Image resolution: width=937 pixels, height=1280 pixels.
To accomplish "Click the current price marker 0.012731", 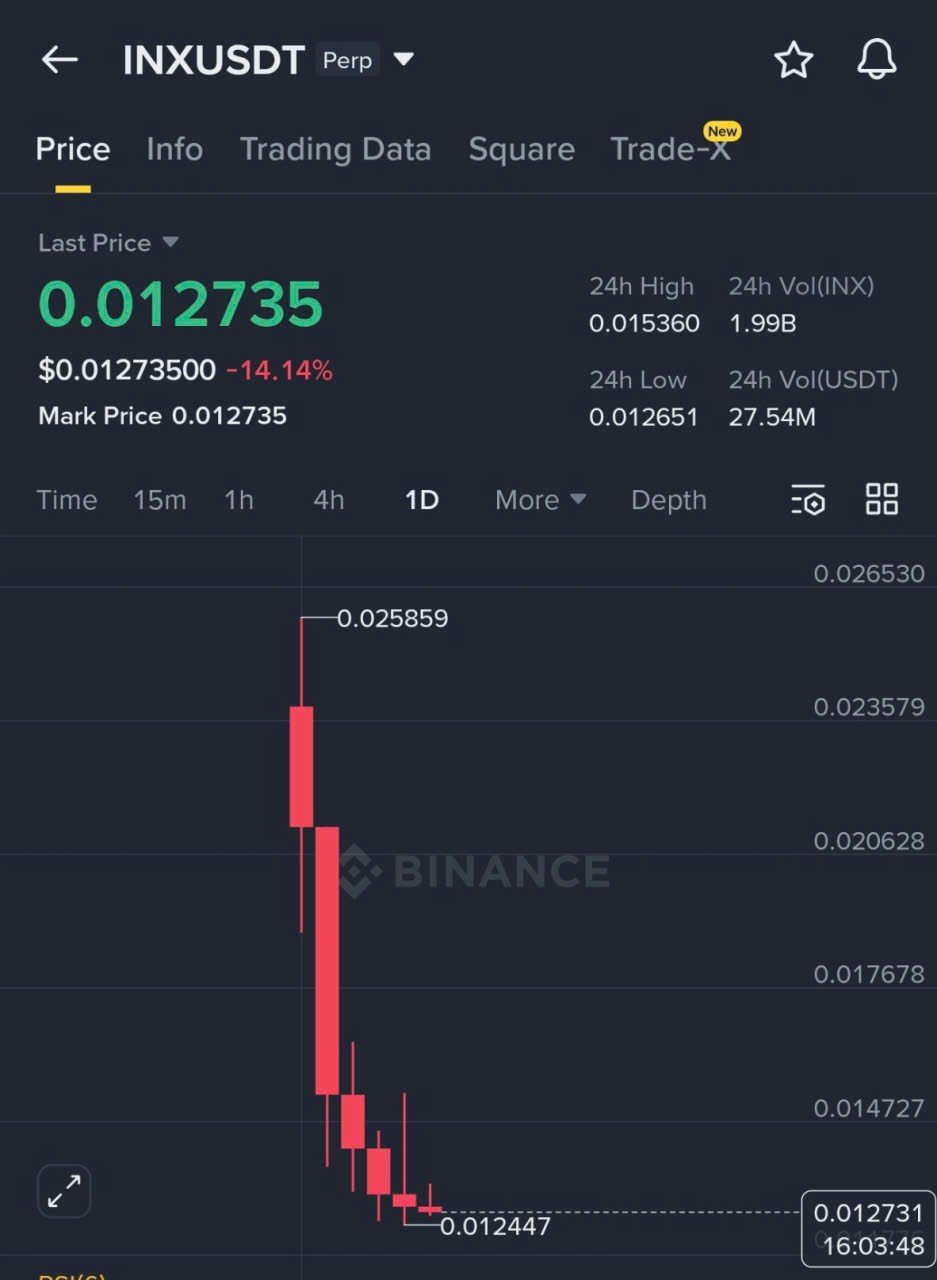I will 868,1214.
